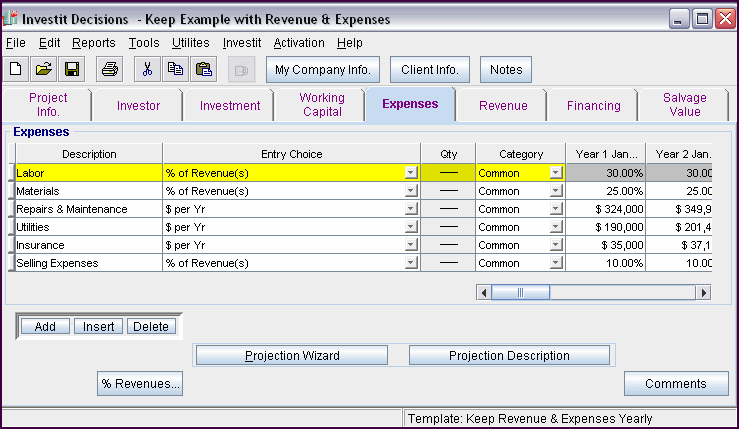Click the New file icon
Screen dimensions: 739x429
tap(16, 69)
